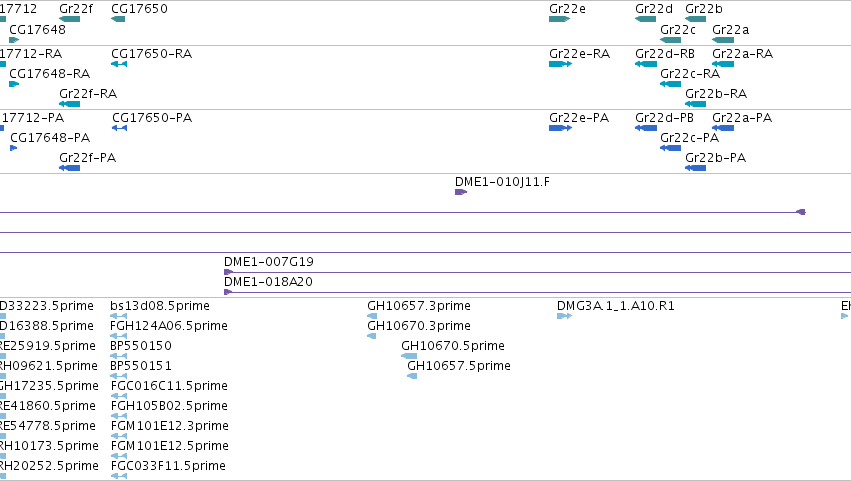The width and height of the screenshot is (851, 481).
Task: Click the DME1-018A20 label
Action: click(x=268, y=282)
